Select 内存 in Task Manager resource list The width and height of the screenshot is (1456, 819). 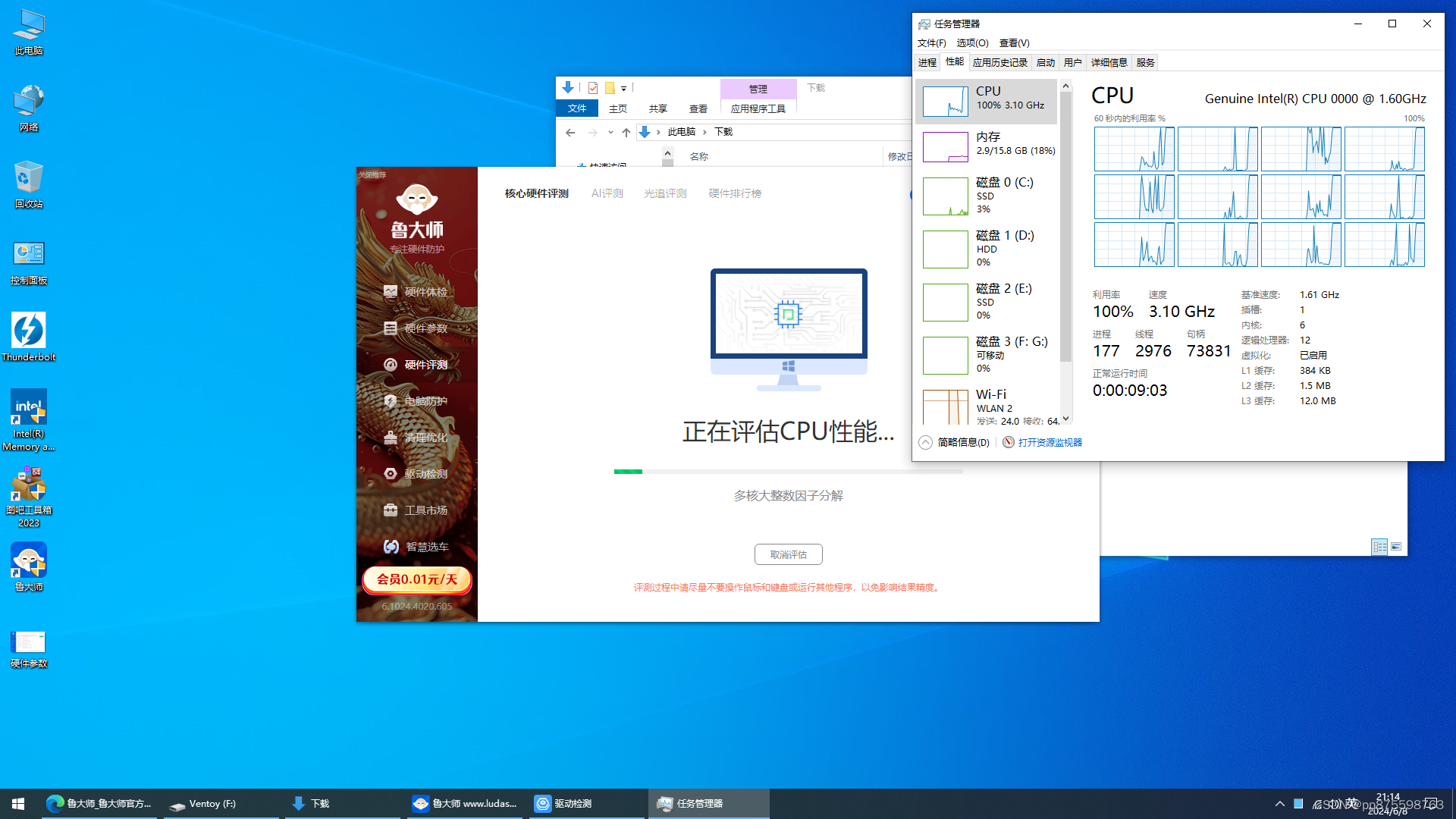(987, 146)
